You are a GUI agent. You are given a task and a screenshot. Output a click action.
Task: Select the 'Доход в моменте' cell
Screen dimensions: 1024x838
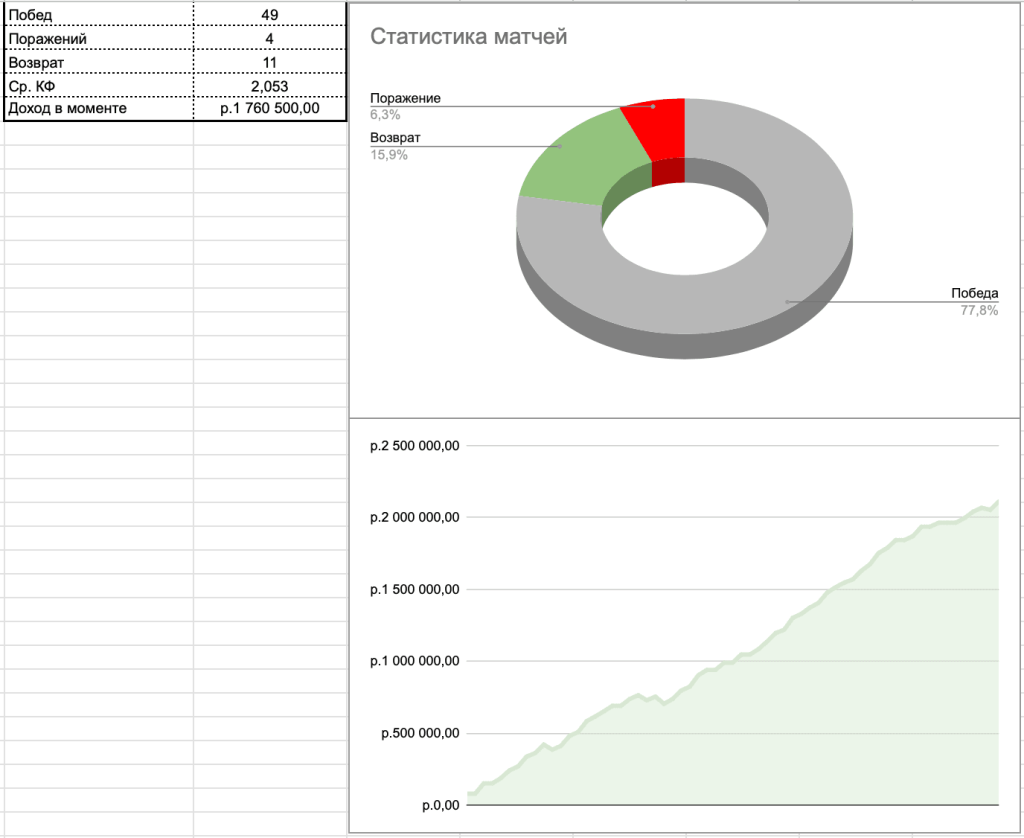click(x=99, y=108)
